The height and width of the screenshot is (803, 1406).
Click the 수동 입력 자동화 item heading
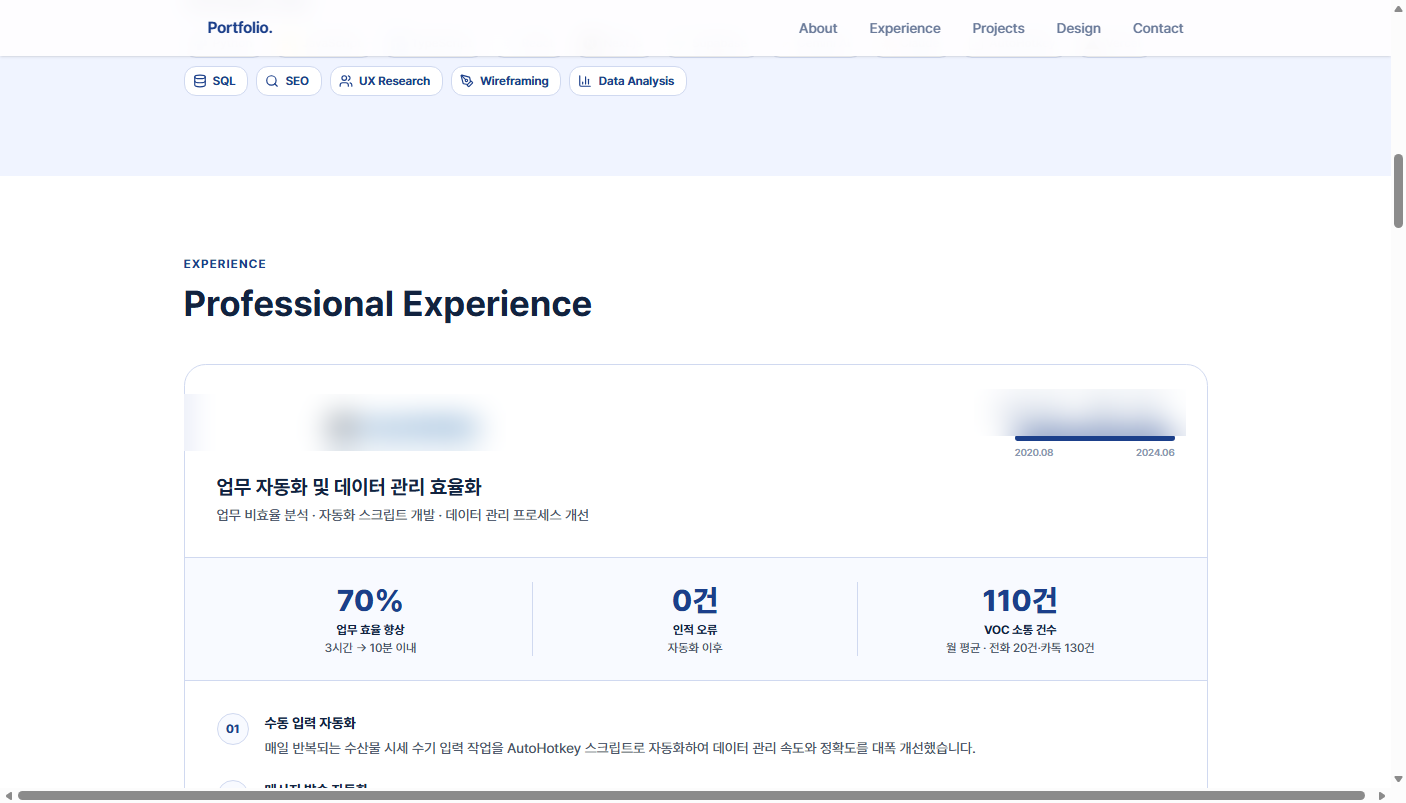click(310, 723)
